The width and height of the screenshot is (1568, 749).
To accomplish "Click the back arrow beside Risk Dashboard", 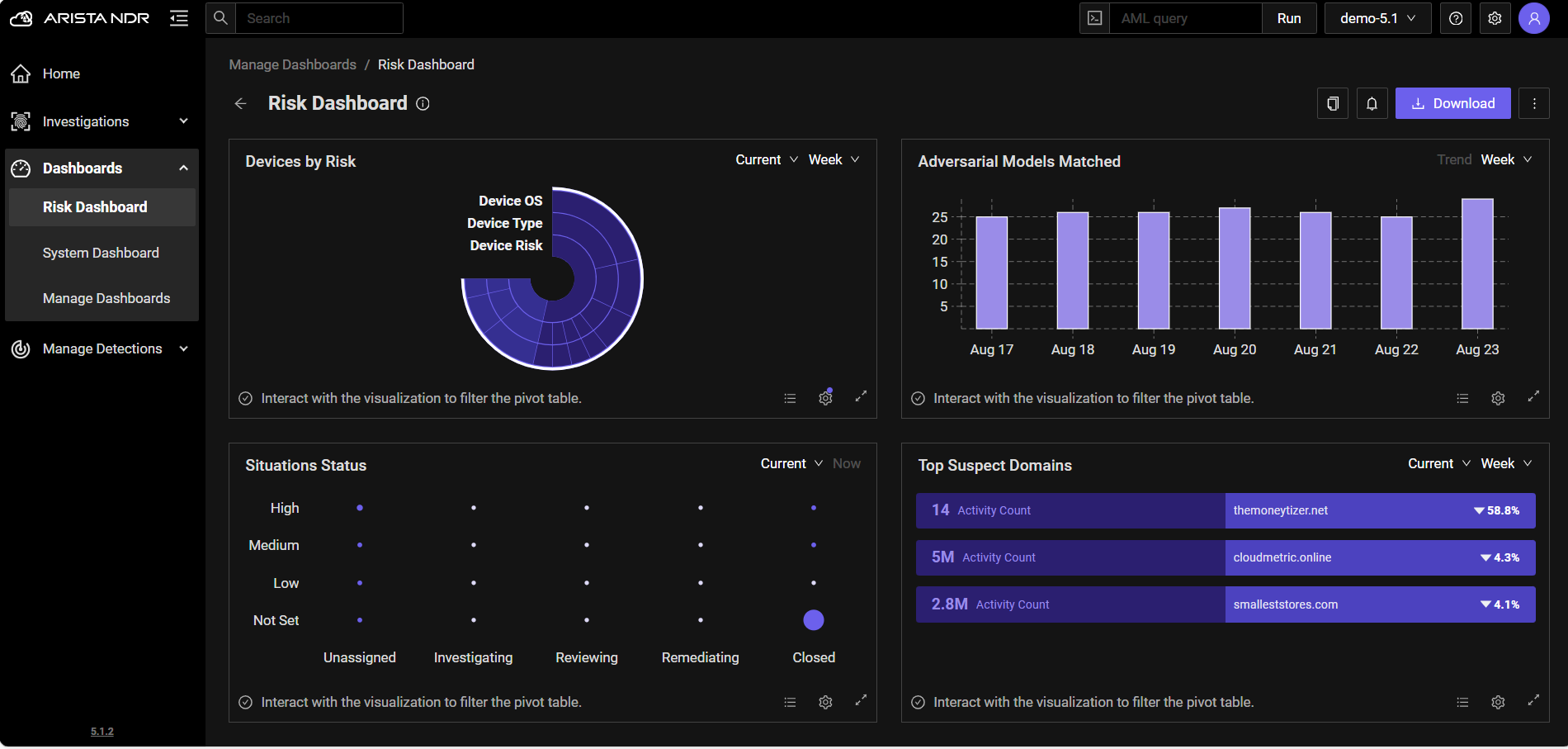I will coord(240,103).
